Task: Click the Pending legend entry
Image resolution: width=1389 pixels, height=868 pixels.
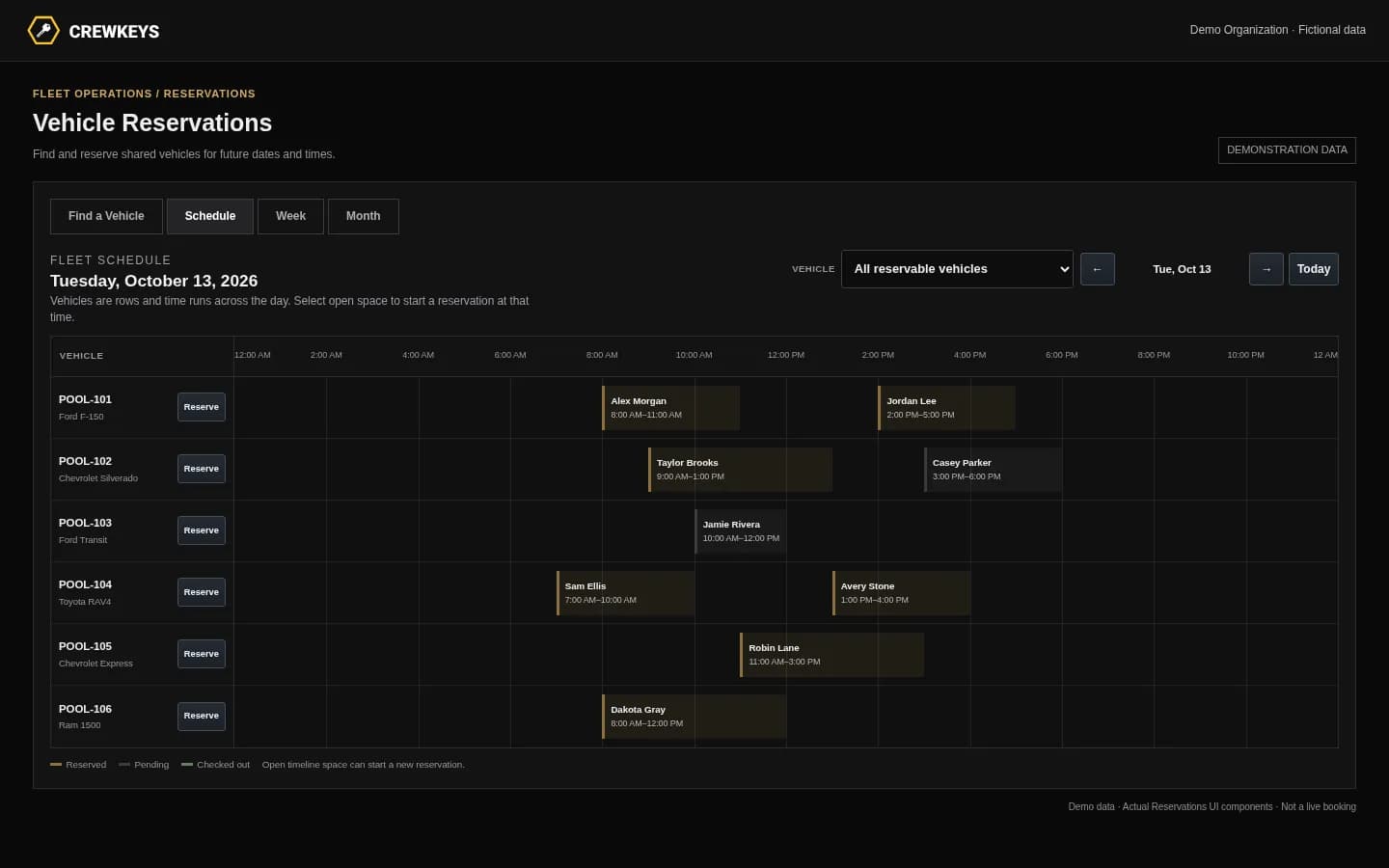Action: tap(144, 765)
